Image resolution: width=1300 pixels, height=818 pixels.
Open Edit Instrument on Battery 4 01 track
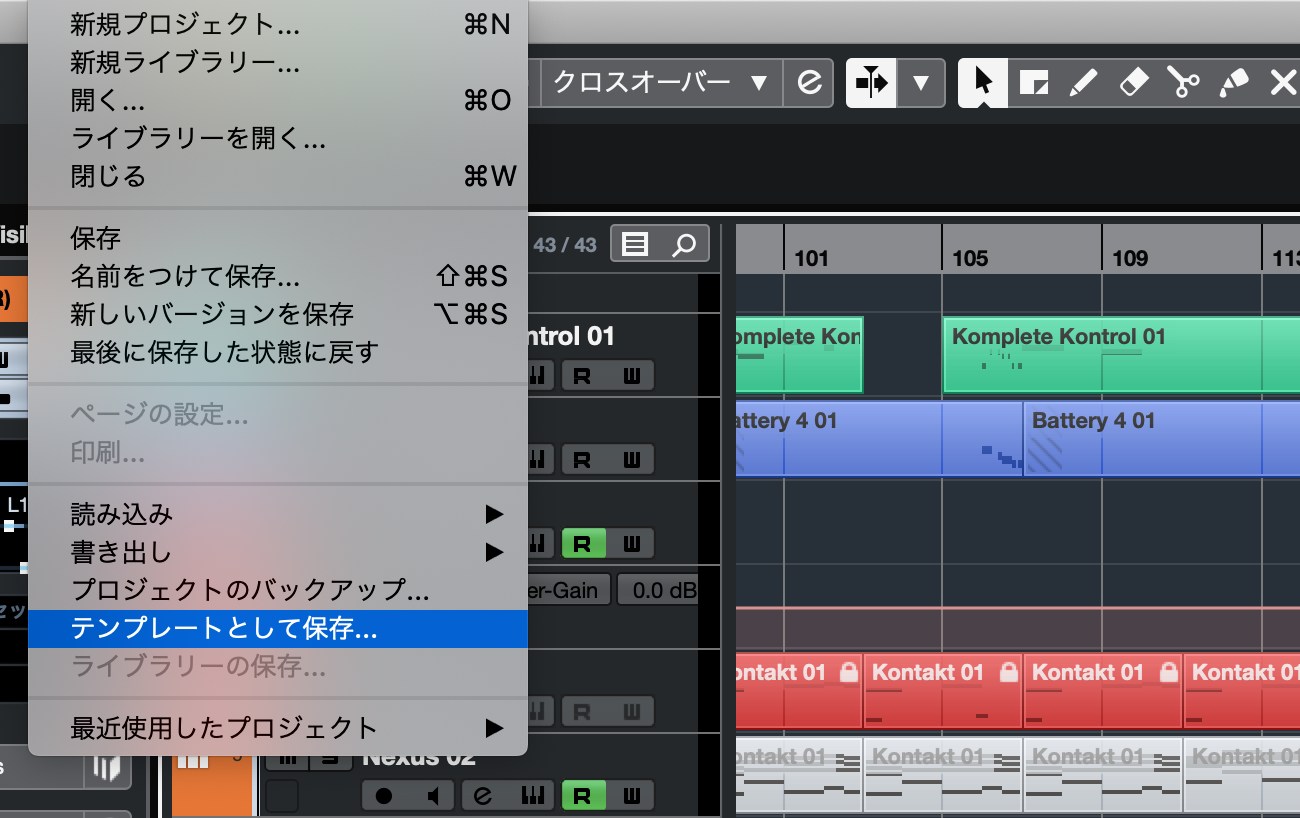click(538, 460)
